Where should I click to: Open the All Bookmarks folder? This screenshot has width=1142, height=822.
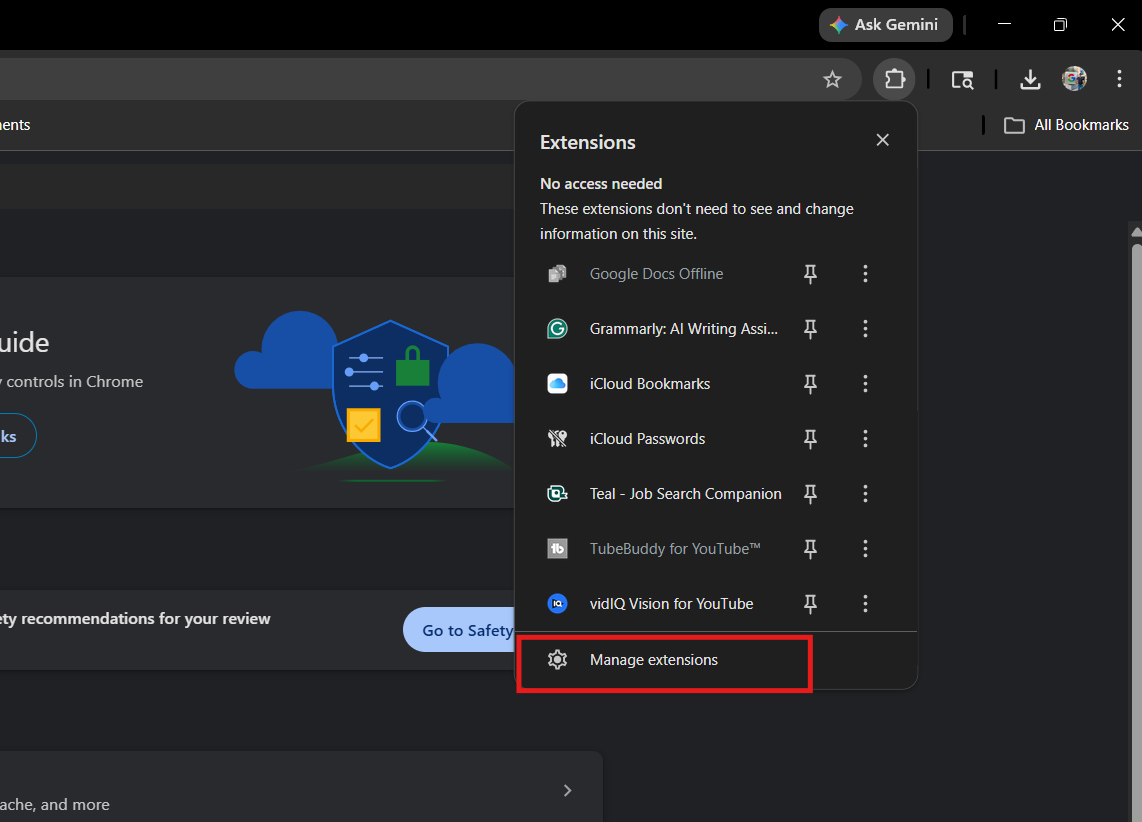1066,125
